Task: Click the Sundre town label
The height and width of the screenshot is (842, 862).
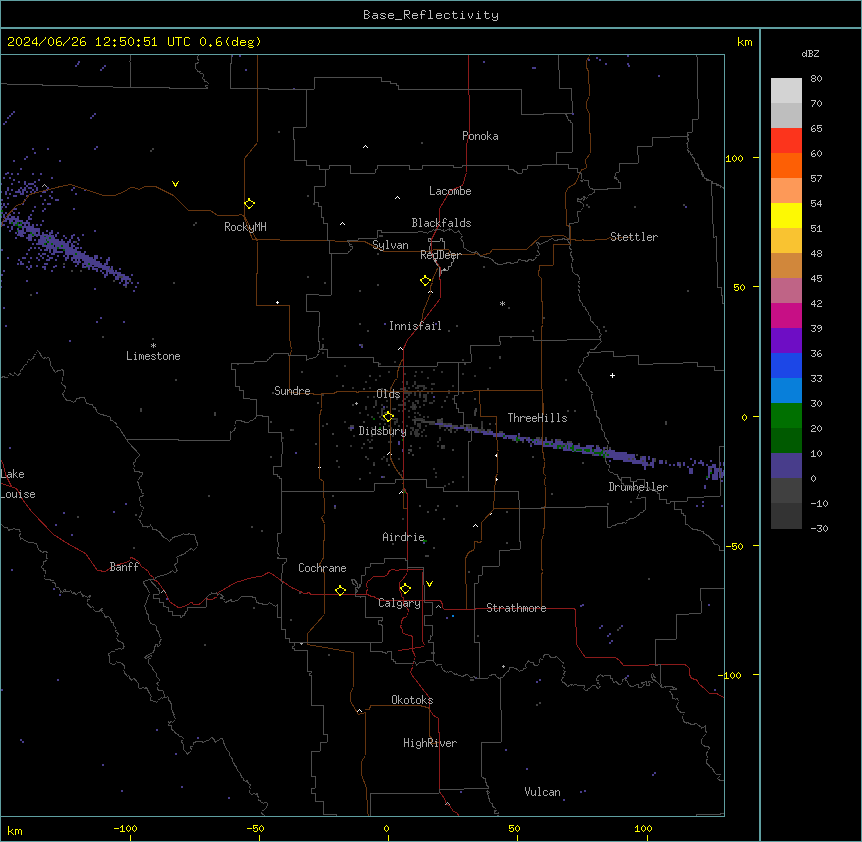Action: (292, 391)
